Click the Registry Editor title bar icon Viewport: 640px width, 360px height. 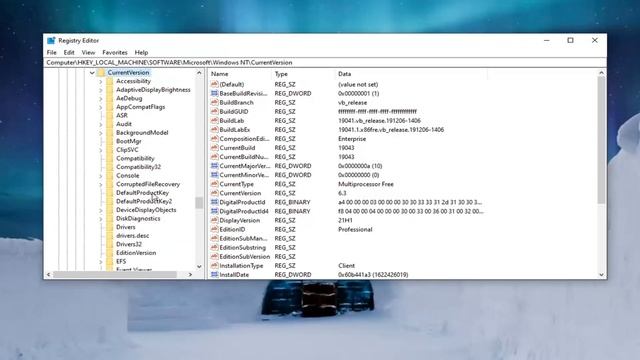(x=51, y=40)
